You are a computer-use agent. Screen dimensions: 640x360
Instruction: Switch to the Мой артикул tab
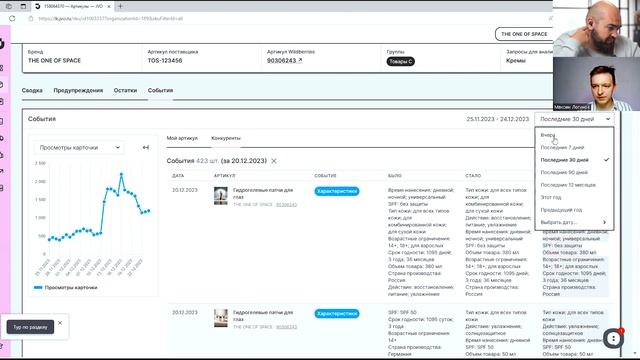click(182, 138)
